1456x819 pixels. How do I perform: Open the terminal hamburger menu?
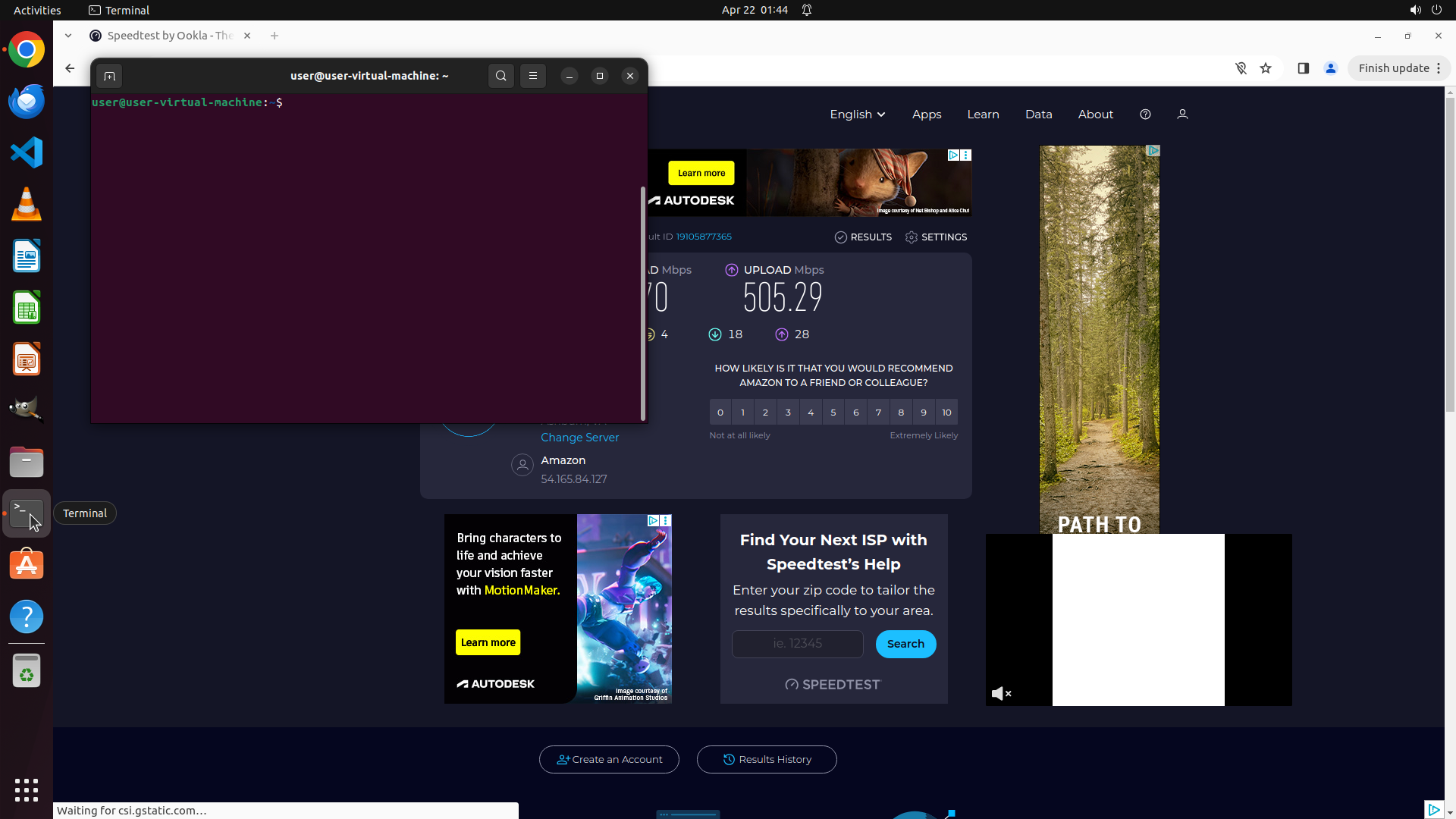tap(533, 76)
